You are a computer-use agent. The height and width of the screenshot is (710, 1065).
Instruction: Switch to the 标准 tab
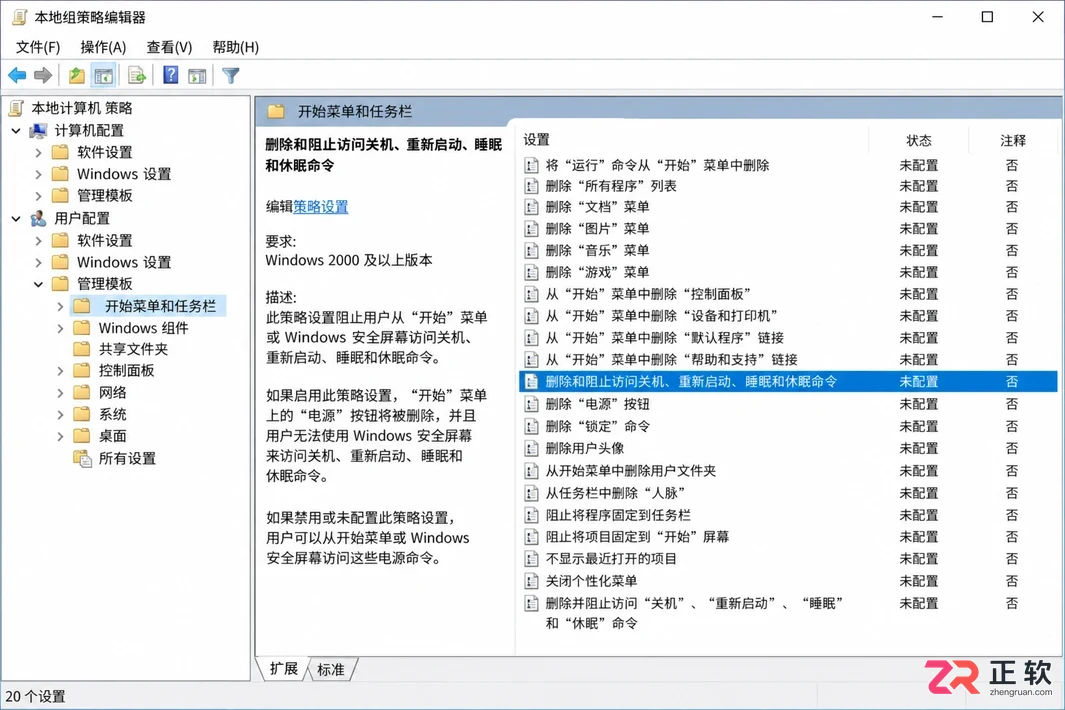point(331,670)
